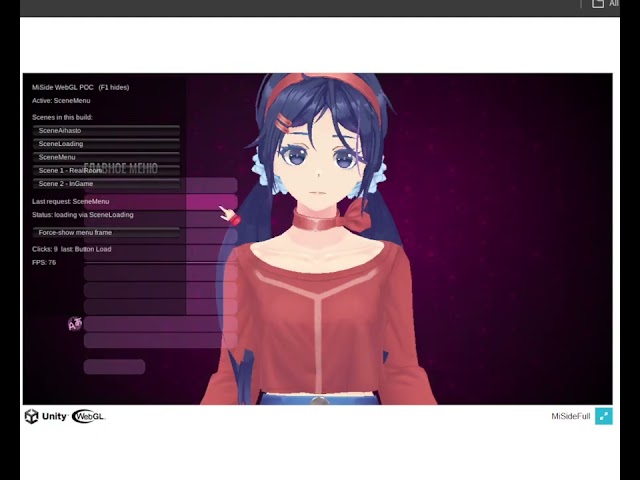This screenshot has width=640, height=480.
Task: Click the WebGL logo
Action: tap(88, 417)
